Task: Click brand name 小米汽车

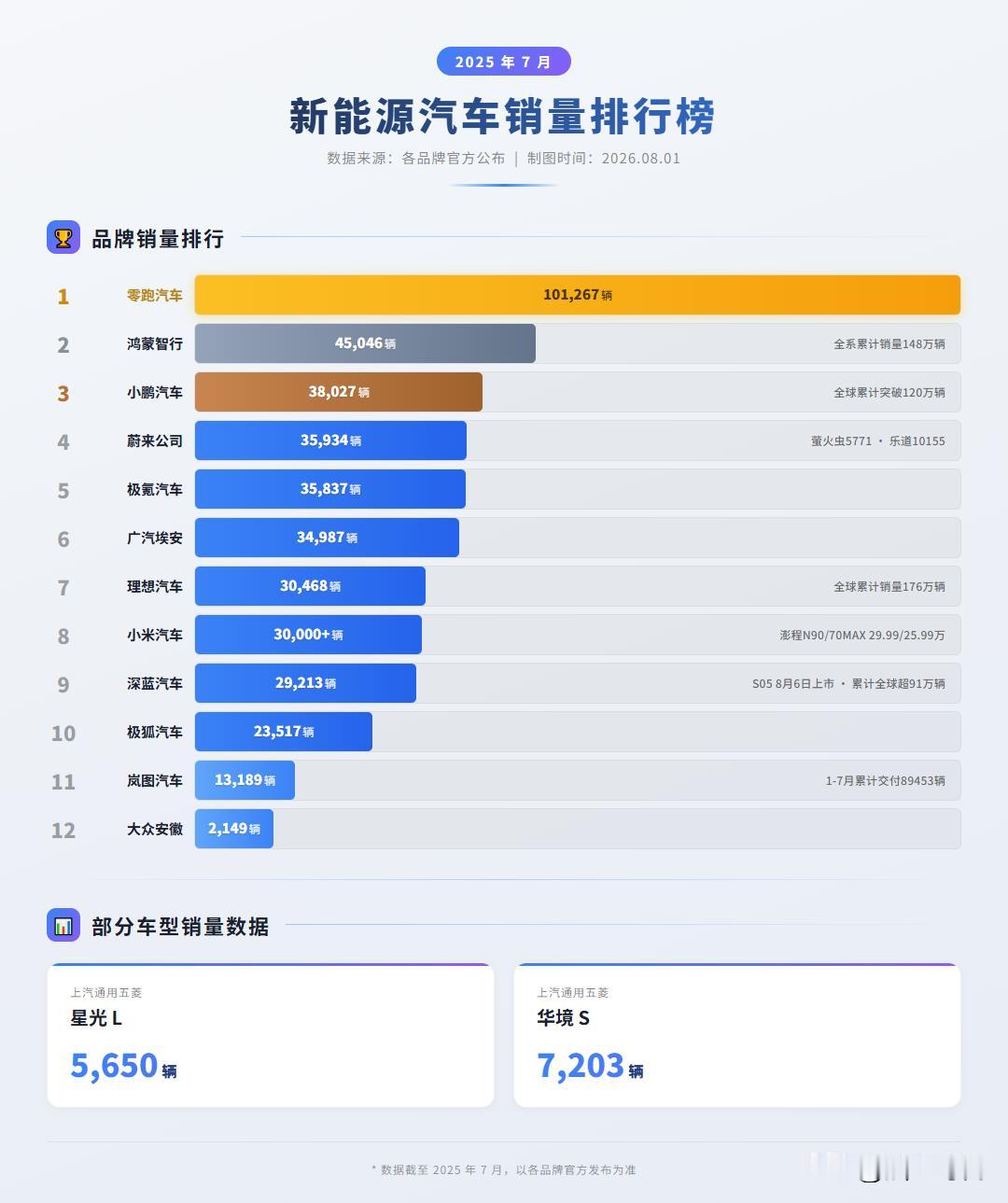Action: point(155,635)
